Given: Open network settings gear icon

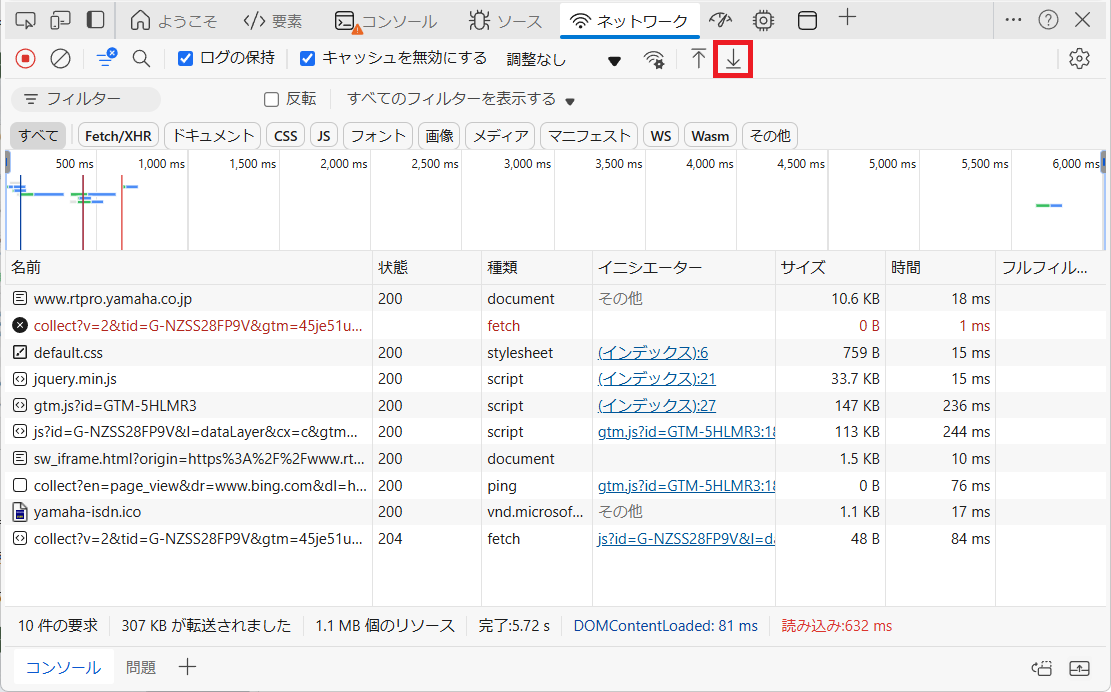Looking at the screenshot, I should pos(1078,59).
